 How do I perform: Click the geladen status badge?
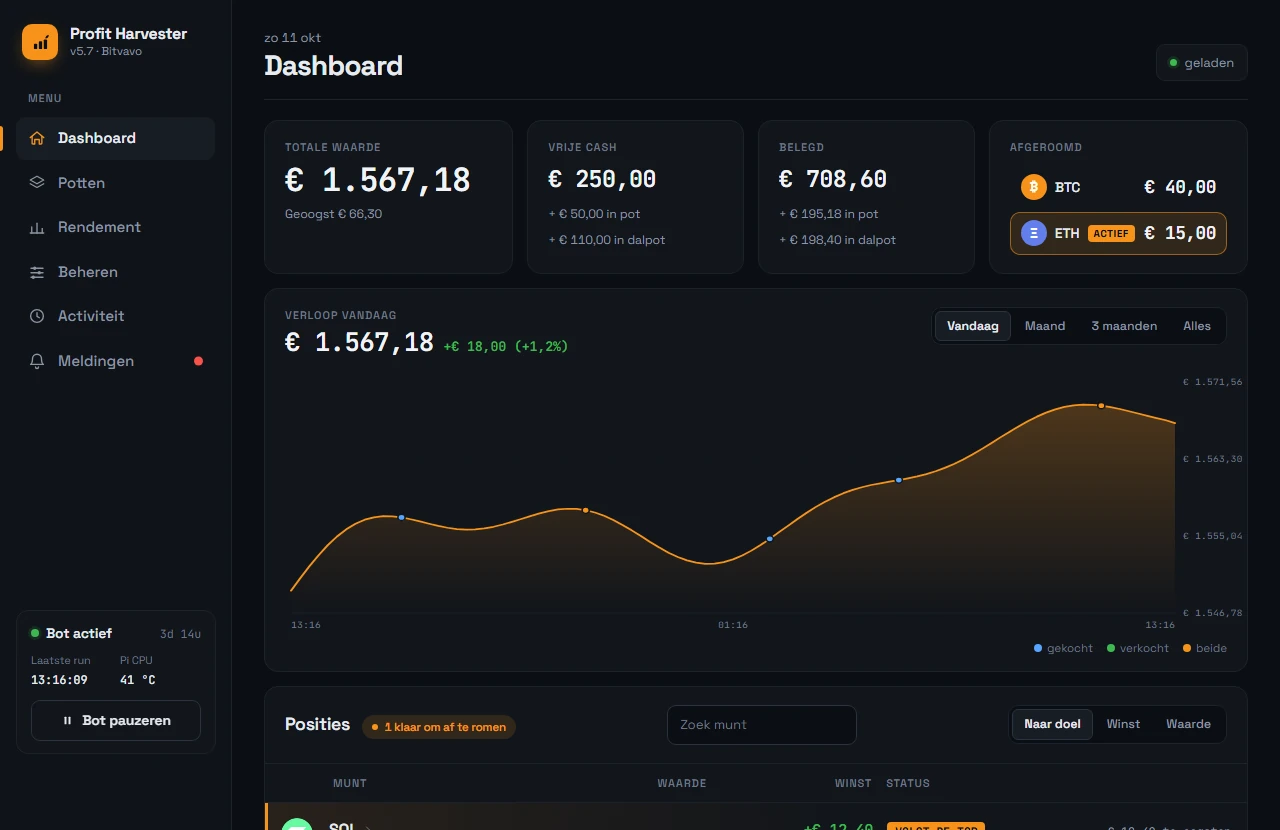point(1201,62)
